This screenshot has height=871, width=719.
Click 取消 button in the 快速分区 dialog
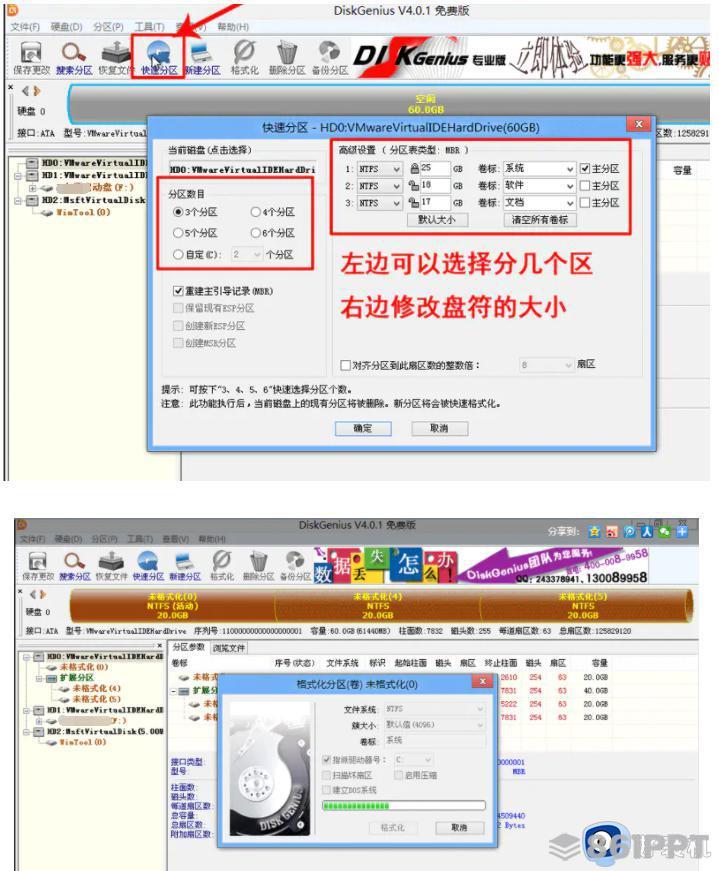tap(440, 428)
